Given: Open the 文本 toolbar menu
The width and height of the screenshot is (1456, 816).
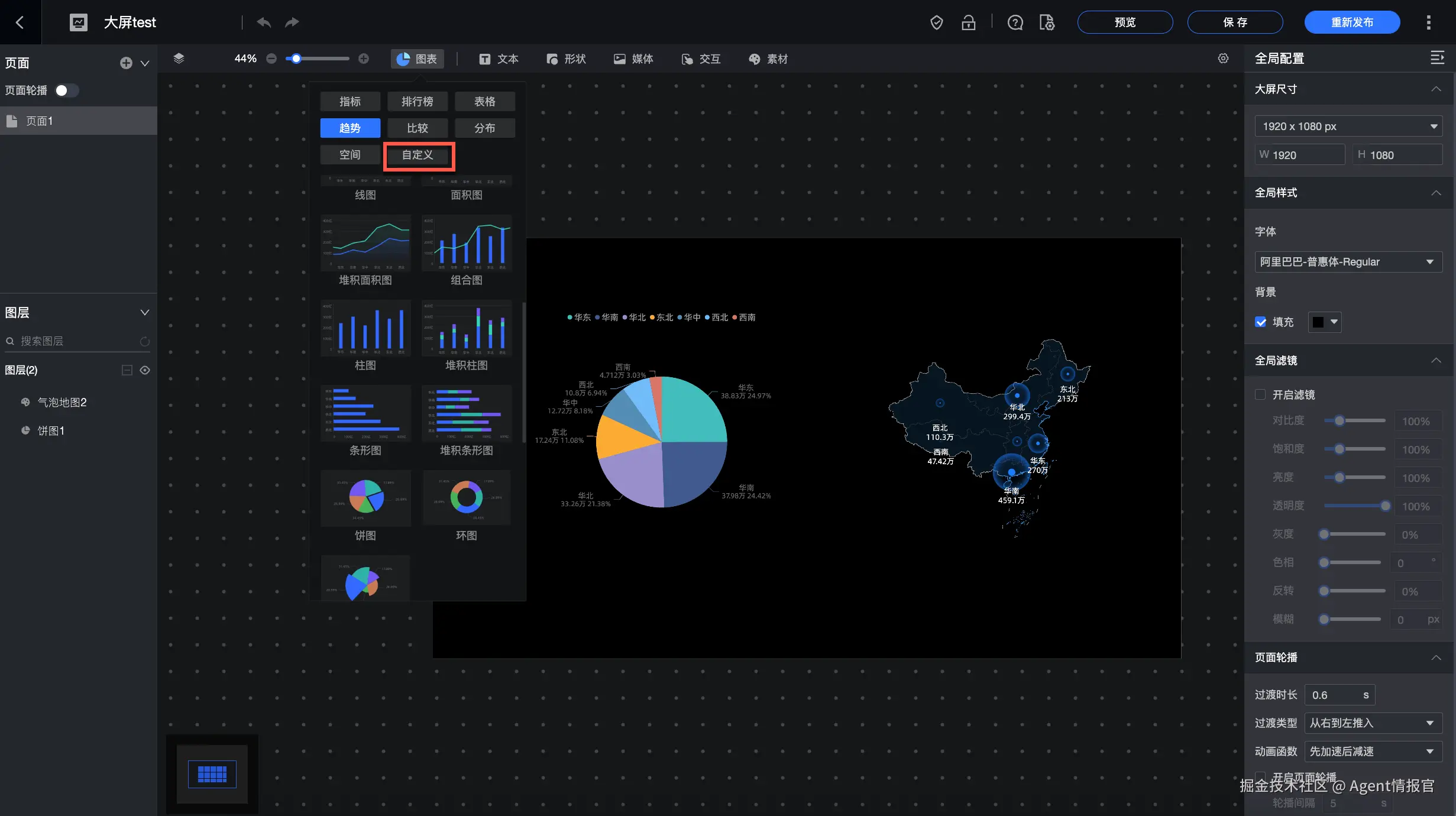Looking at the screenshot, I should coord(499,59).
